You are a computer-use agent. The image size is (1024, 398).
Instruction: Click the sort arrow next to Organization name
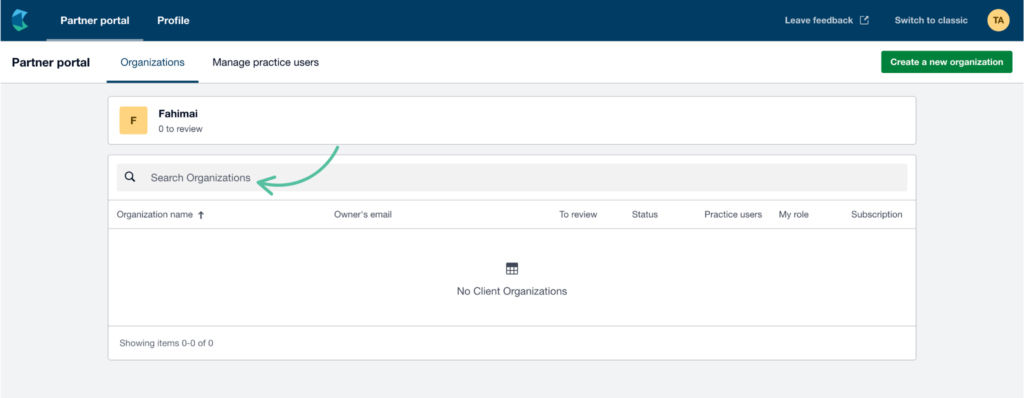[201, 215]
